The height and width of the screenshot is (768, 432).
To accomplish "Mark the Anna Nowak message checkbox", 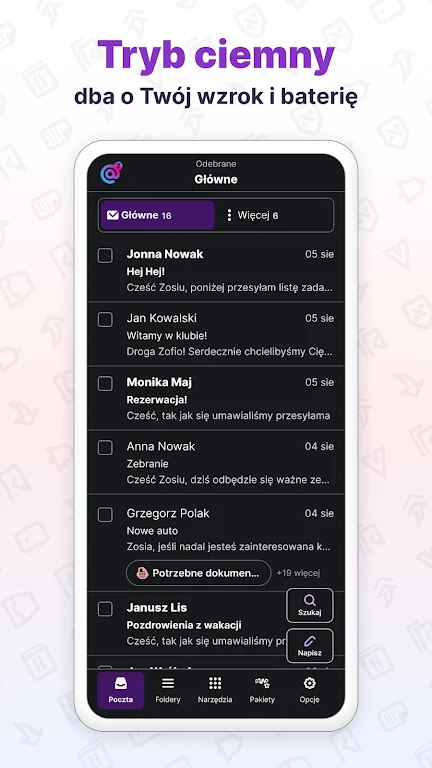I will (105, 448).
